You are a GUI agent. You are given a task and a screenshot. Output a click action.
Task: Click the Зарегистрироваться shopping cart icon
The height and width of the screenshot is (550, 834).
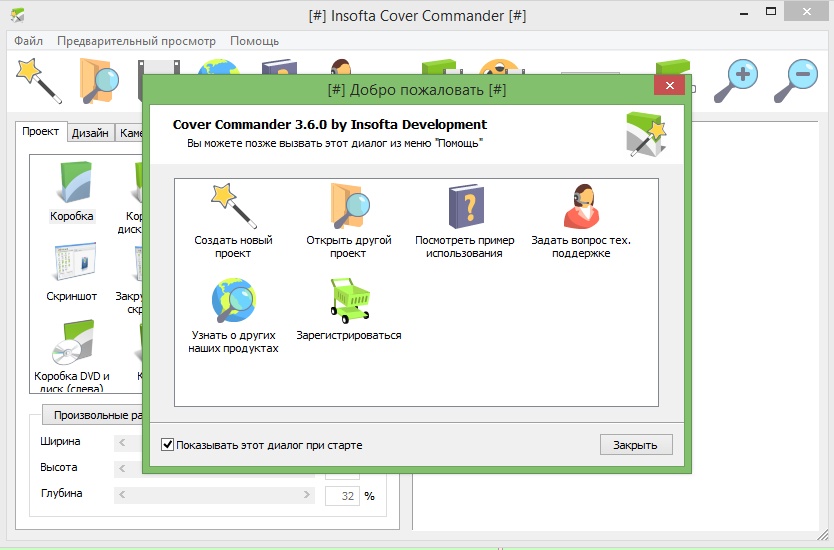coord(349,310)
